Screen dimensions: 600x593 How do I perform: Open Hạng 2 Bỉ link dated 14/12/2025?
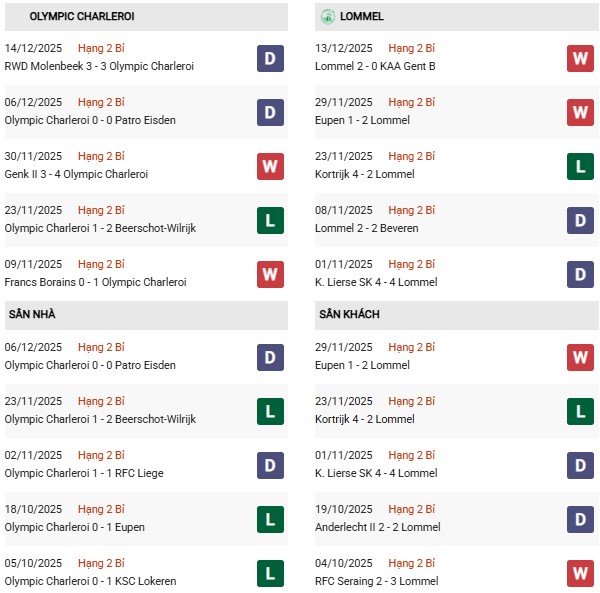click(x=101, y=48)
